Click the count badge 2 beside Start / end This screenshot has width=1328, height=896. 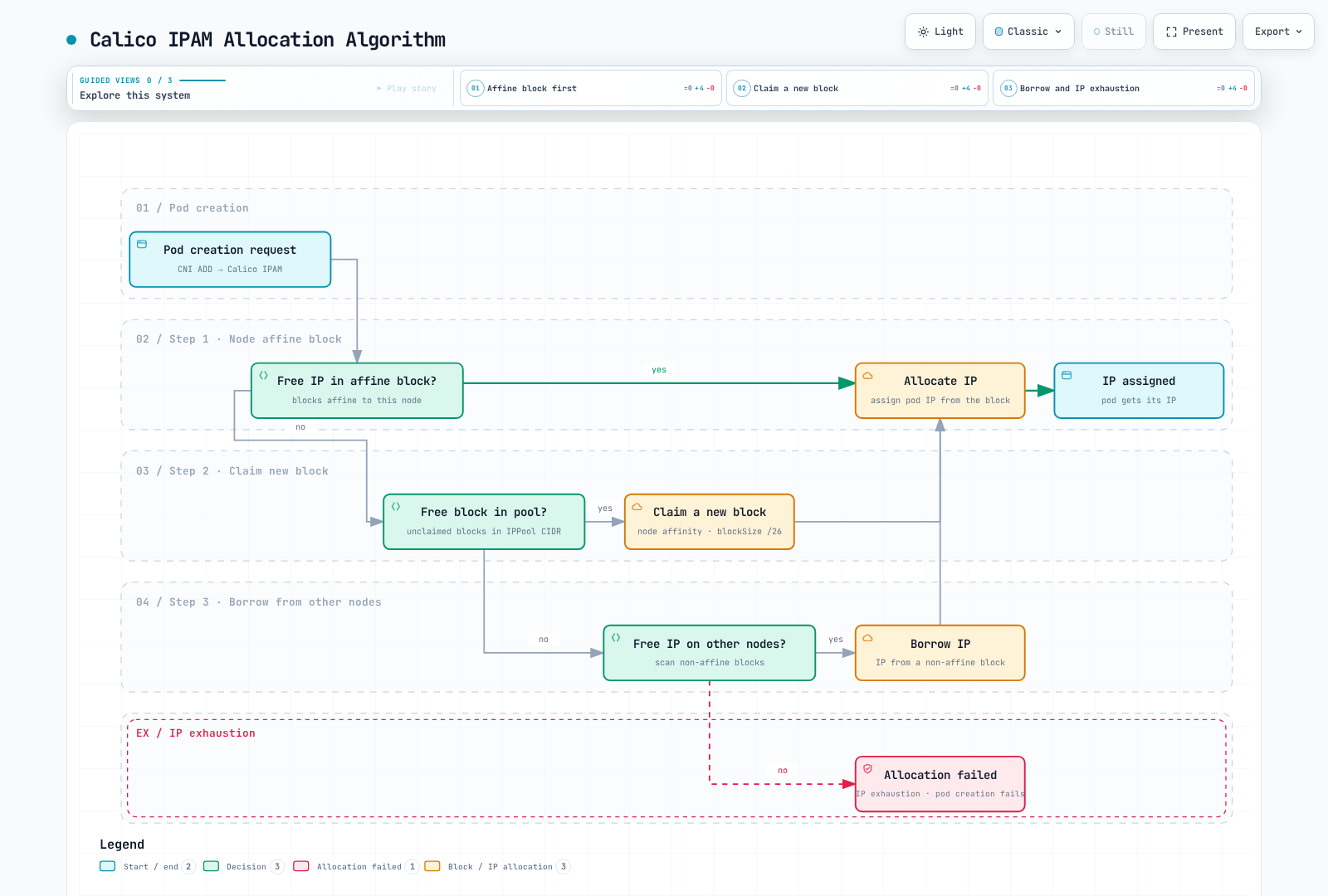[188, 867]
